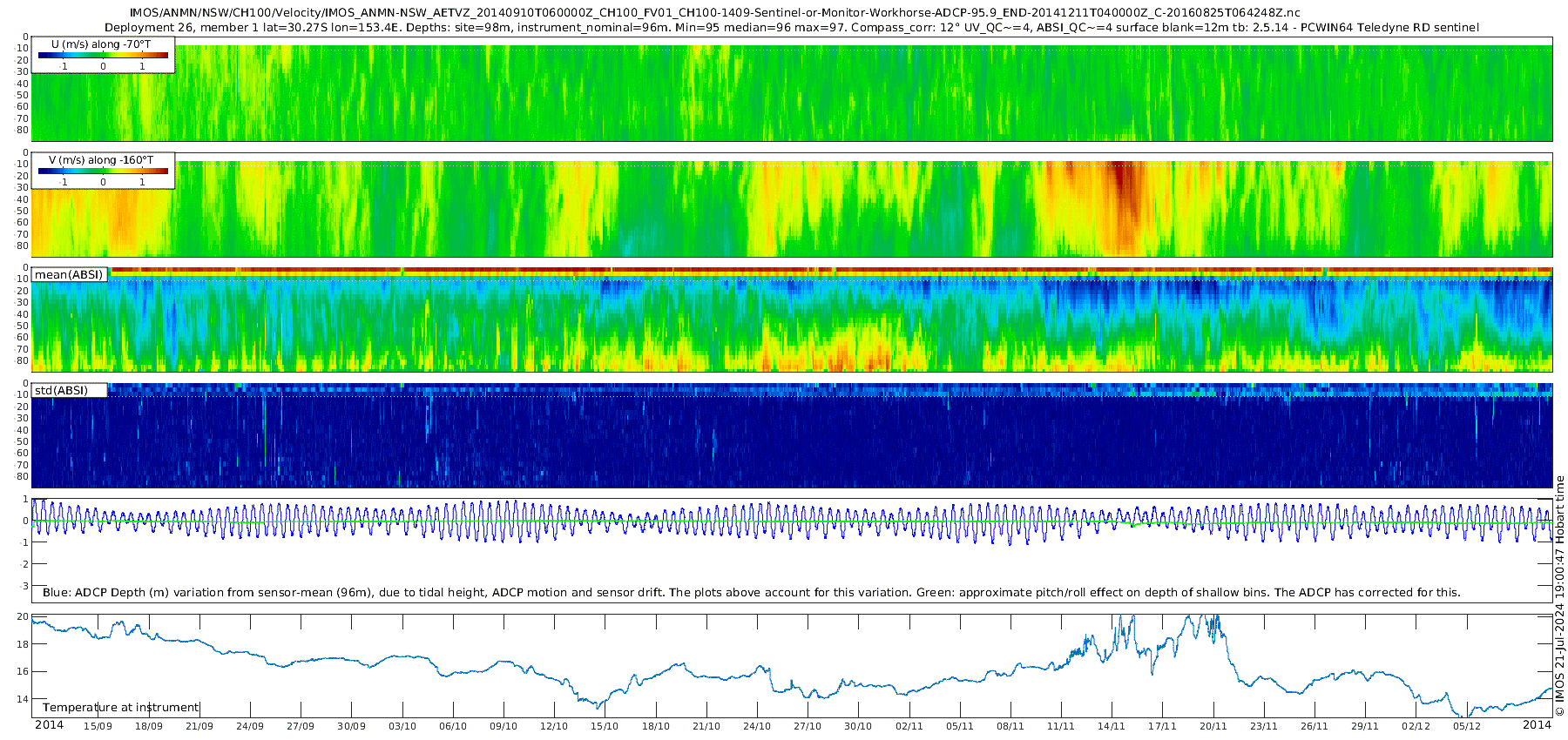The width and height of the screenshot is (1568, 740).
Task: Click the 2014 year label at bottom left
Action: (x=49, y=725)
